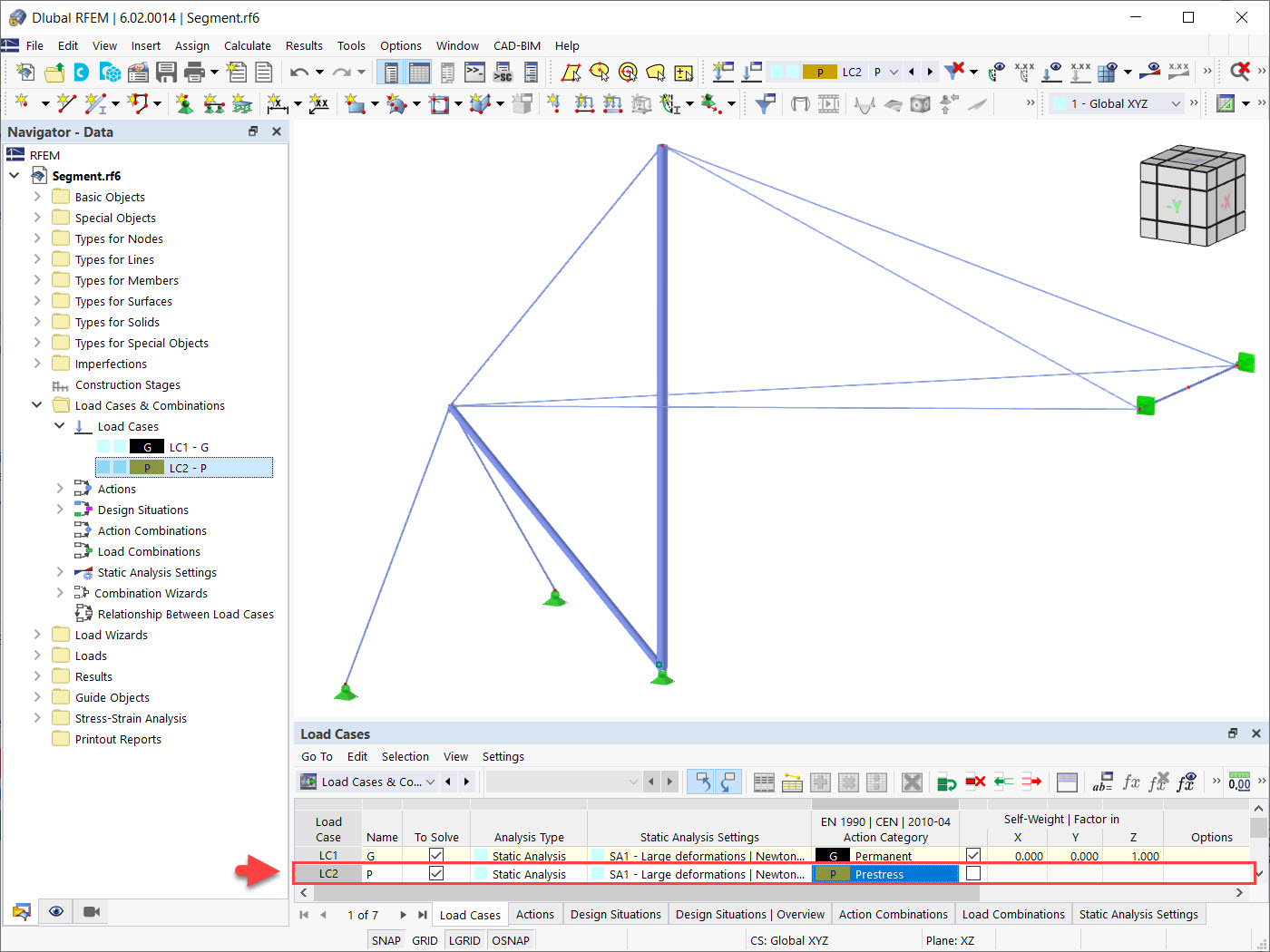Screen dimensions: 1270x952
Task: Click the edit formula fx icon
Action: (1131, 782)
